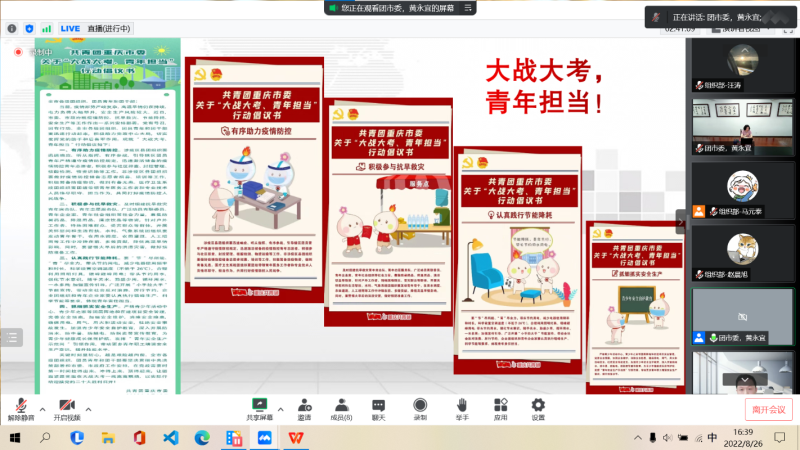
Task: Open speaker view layout dropdown
Action: pos(740,30)
